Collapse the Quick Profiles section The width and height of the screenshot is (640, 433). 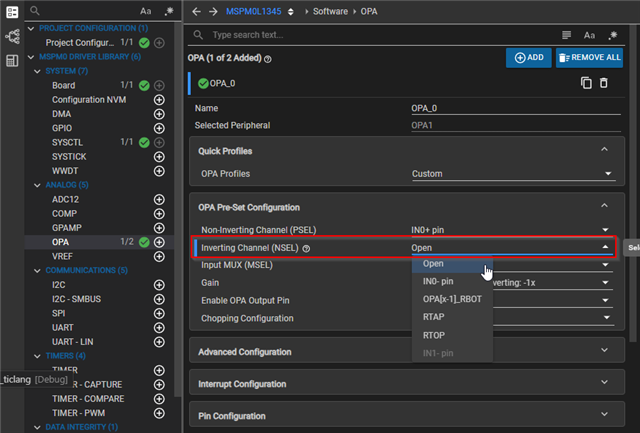pos(604,149)
